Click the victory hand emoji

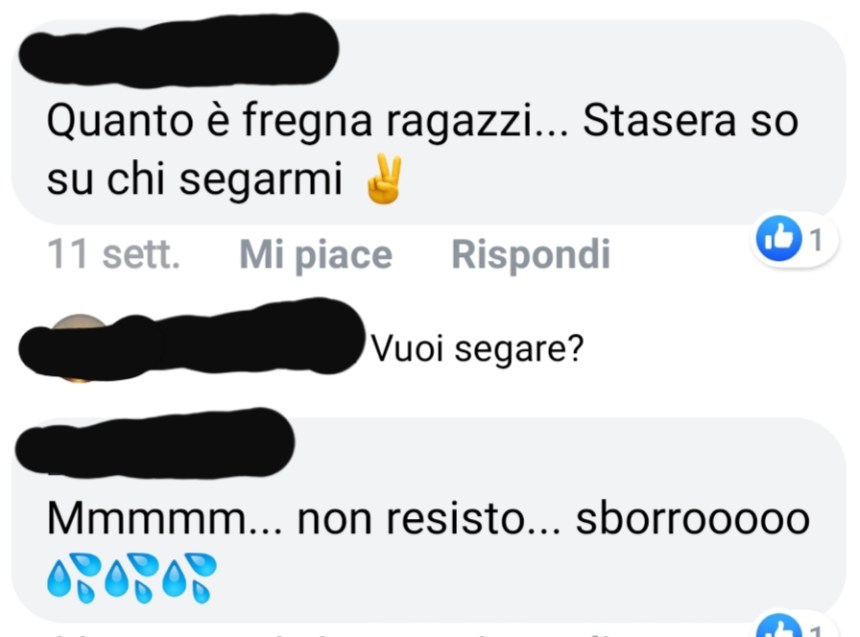pyautogui.click(x=384, y=179)
